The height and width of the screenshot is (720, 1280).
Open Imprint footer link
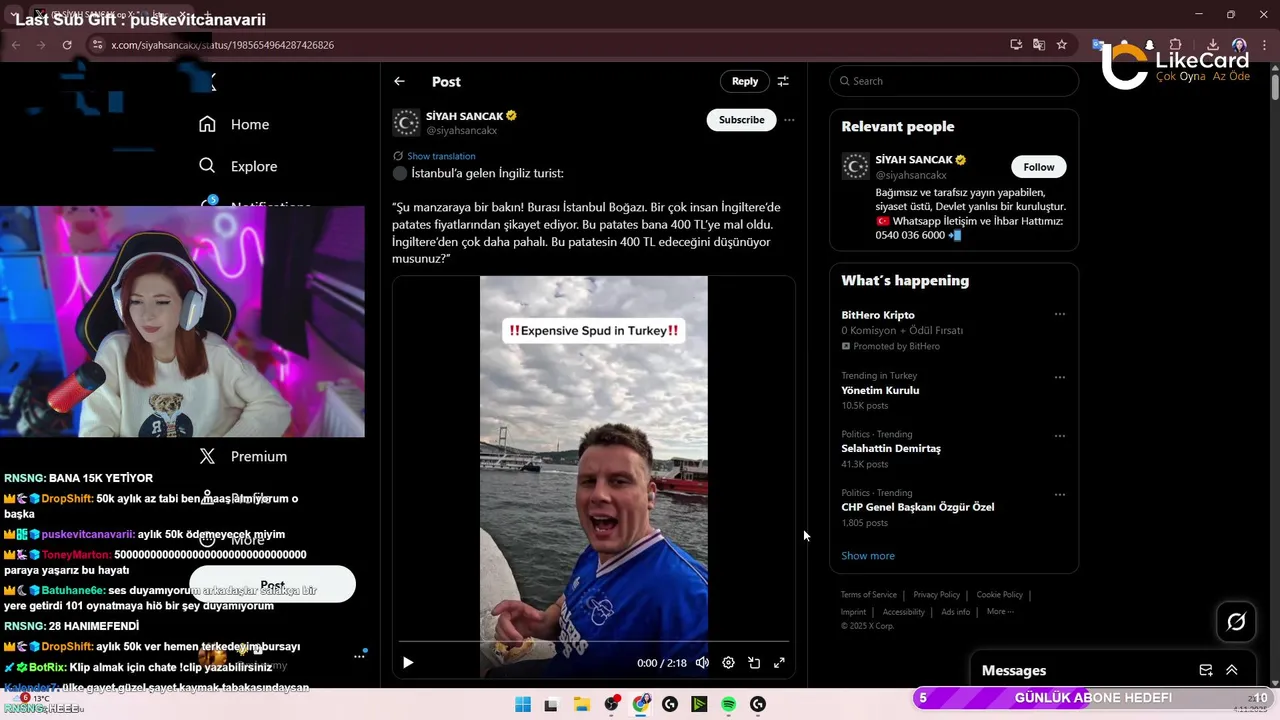[x=853, y=612]
